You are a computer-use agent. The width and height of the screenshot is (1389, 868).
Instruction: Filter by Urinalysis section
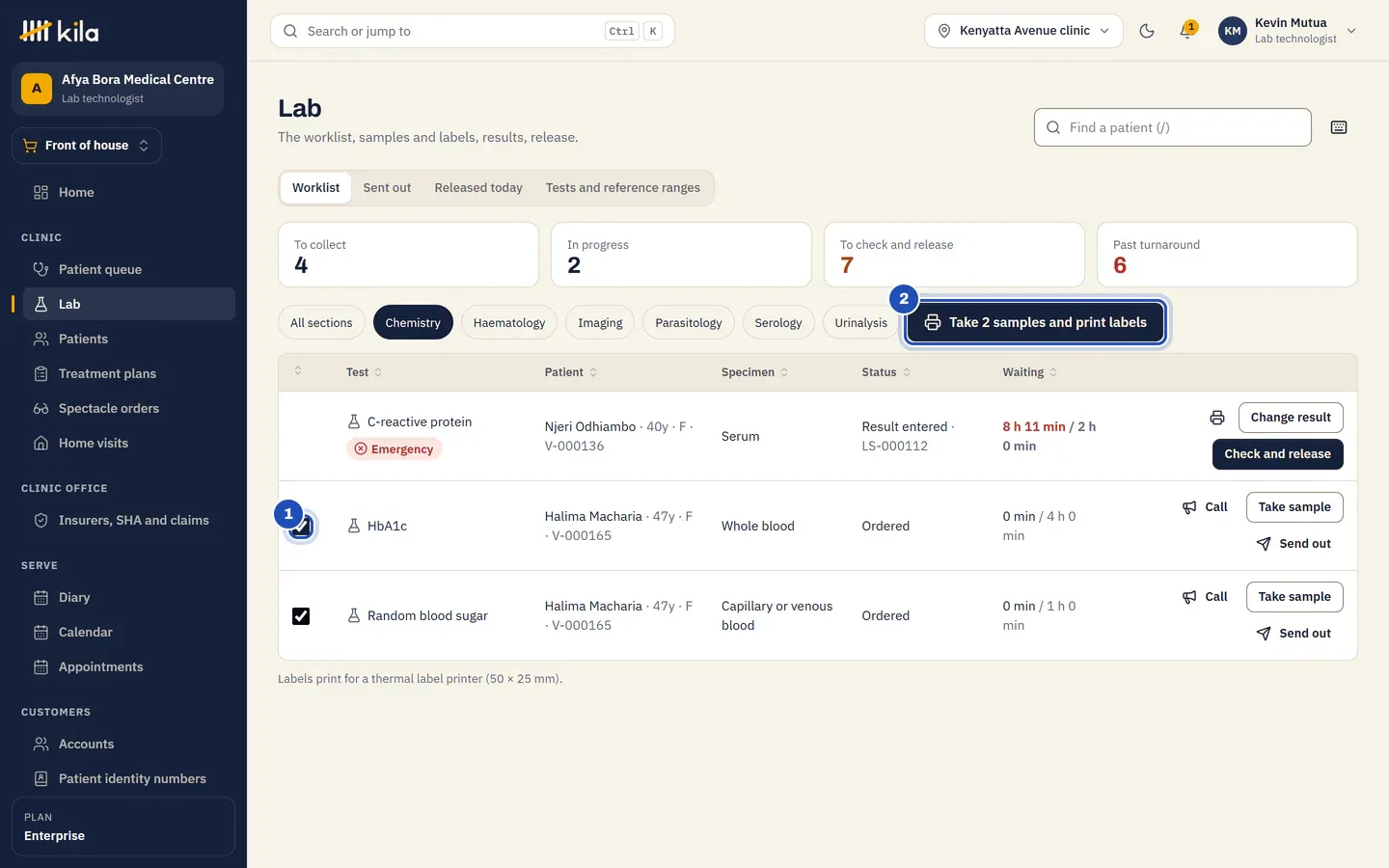[860, 323]
